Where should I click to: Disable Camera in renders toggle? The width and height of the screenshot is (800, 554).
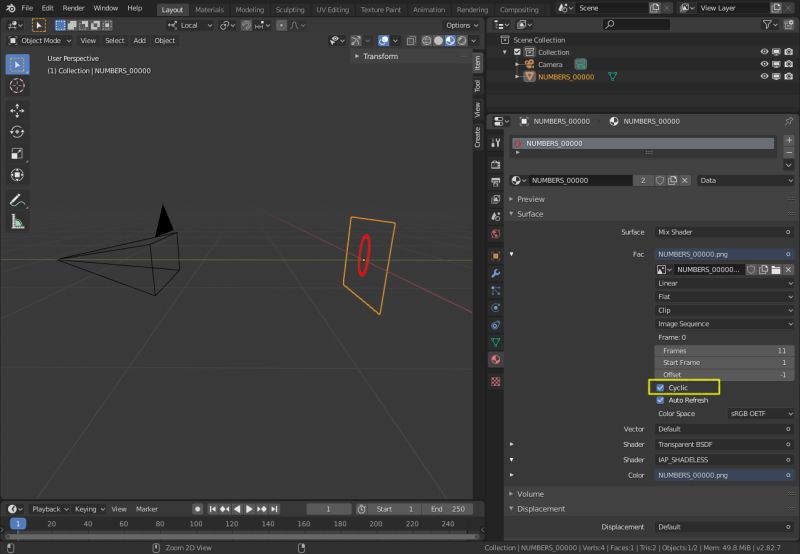pyautogui.click(x=789, y=64)
